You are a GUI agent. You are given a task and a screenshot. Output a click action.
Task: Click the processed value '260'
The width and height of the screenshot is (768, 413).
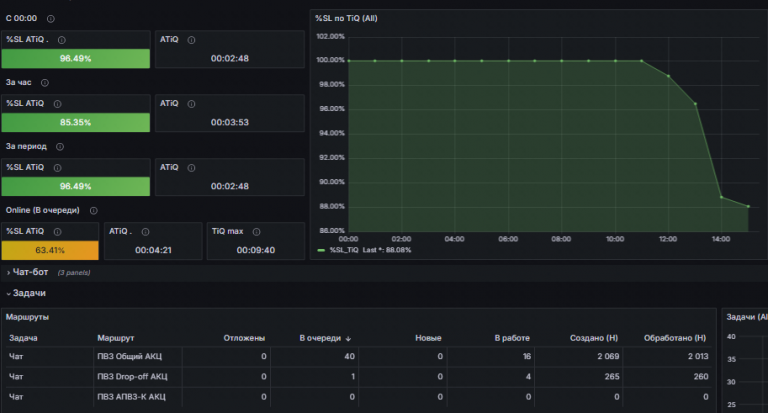(701, 376)
